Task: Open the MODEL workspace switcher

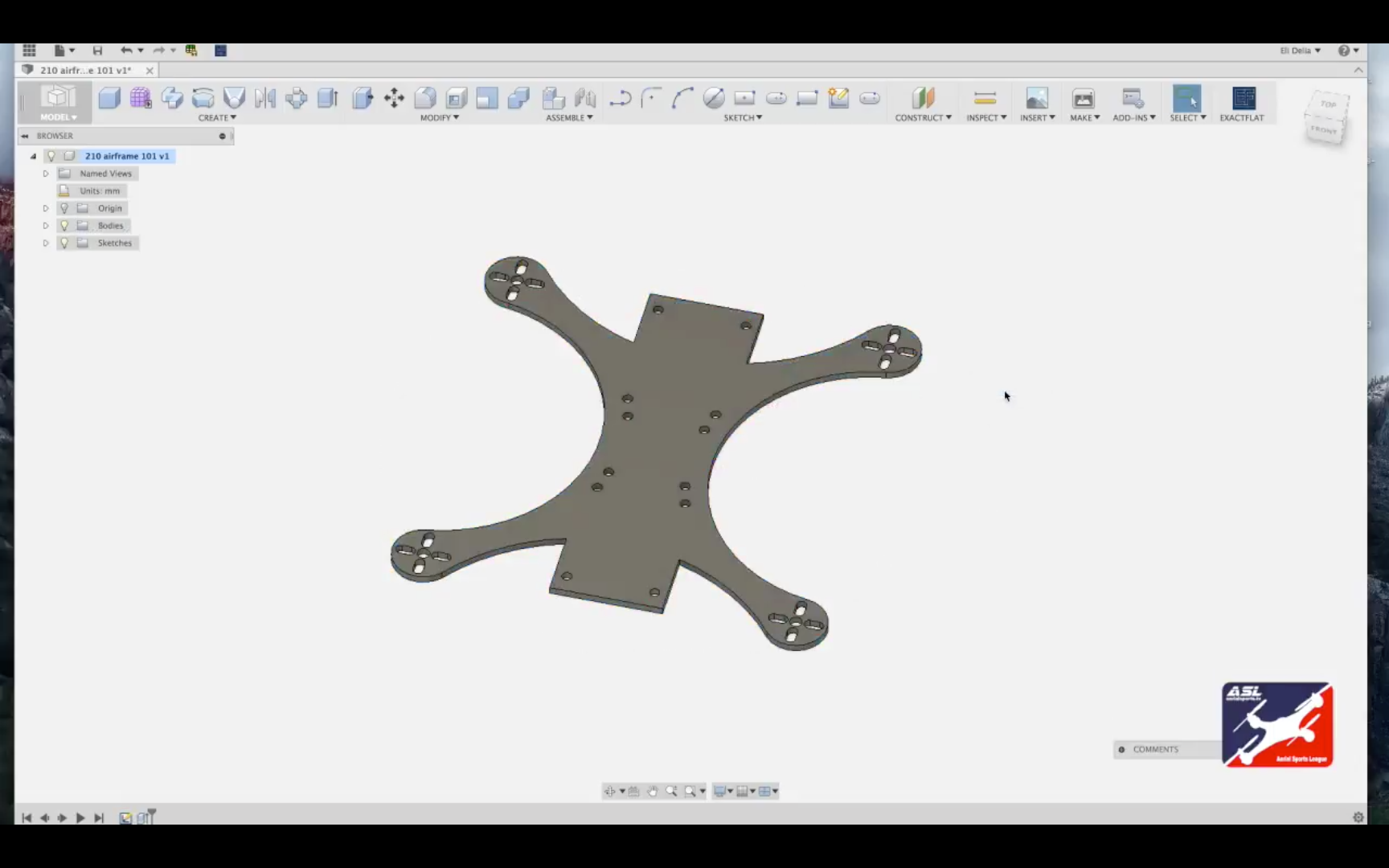Action: pyautogui.click(x=58, y=117)
